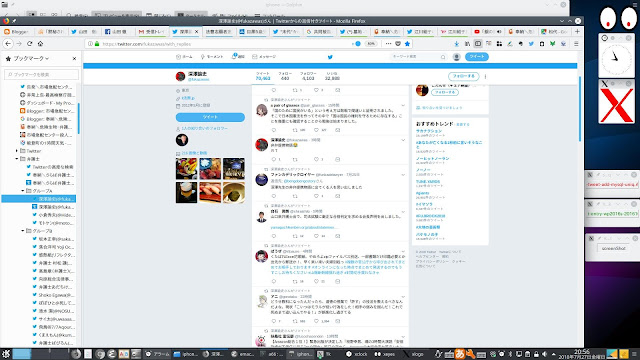Click the page vertical scrollbar thumb
The image size is (640, 360).
[580, 109]
